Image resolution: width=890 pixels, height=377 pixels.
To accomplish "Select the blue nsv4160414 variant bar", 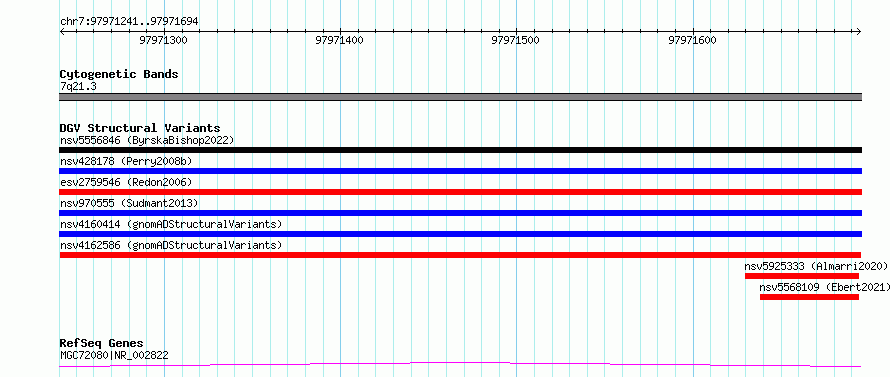I will (x=460, y=234).
